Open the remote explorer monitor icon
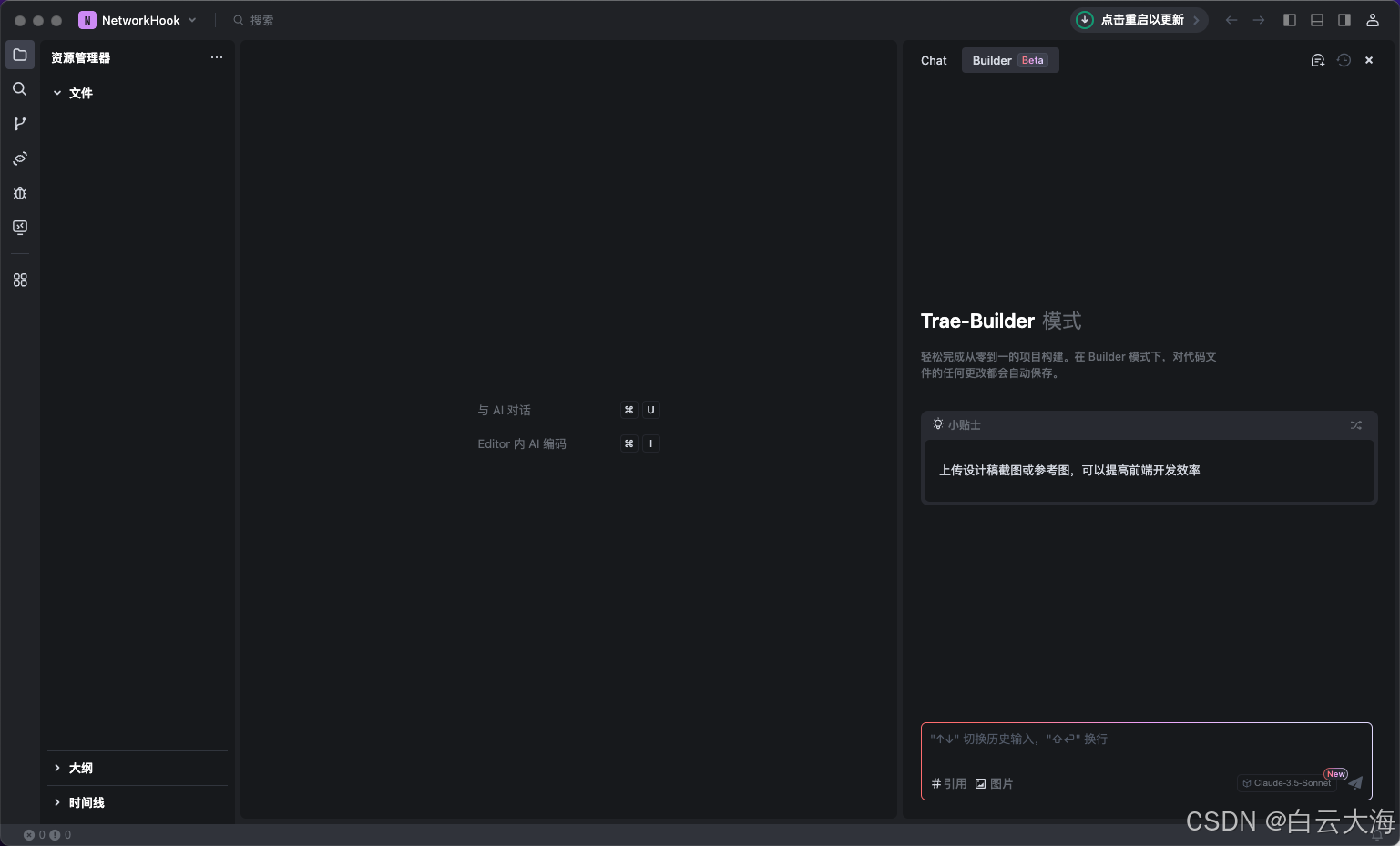Viewport: 1400px width, 846px height. 20,228
